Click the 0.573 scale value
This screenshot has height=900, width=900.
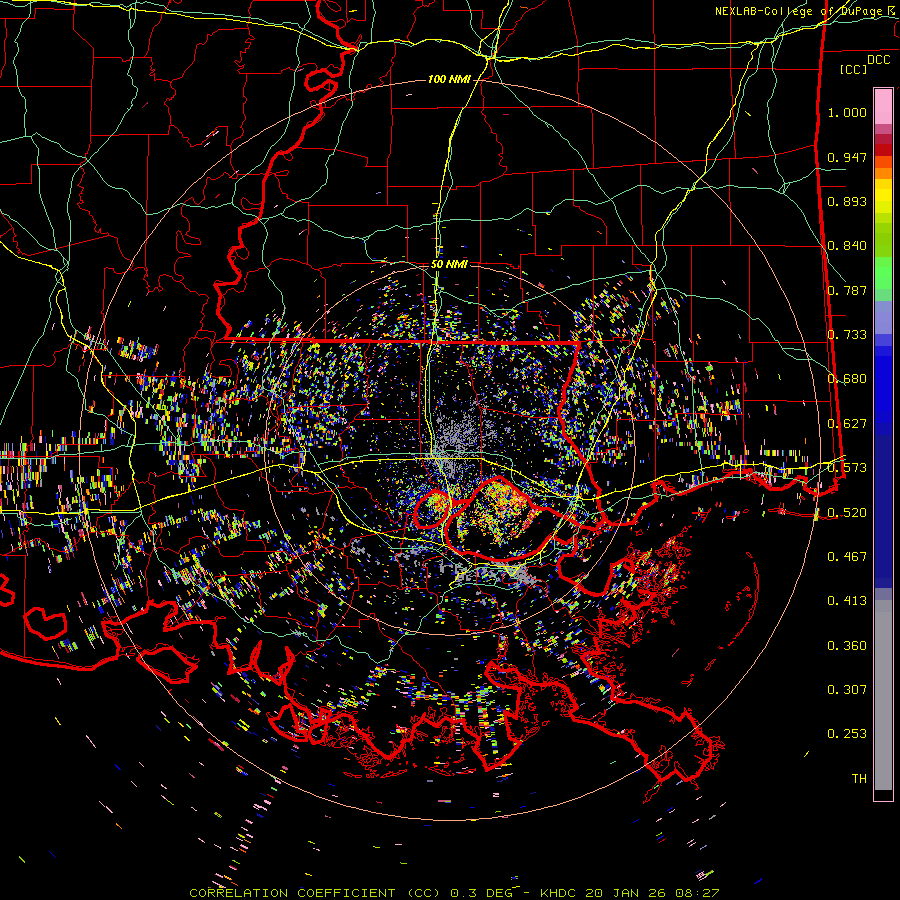tap(847, 468)
